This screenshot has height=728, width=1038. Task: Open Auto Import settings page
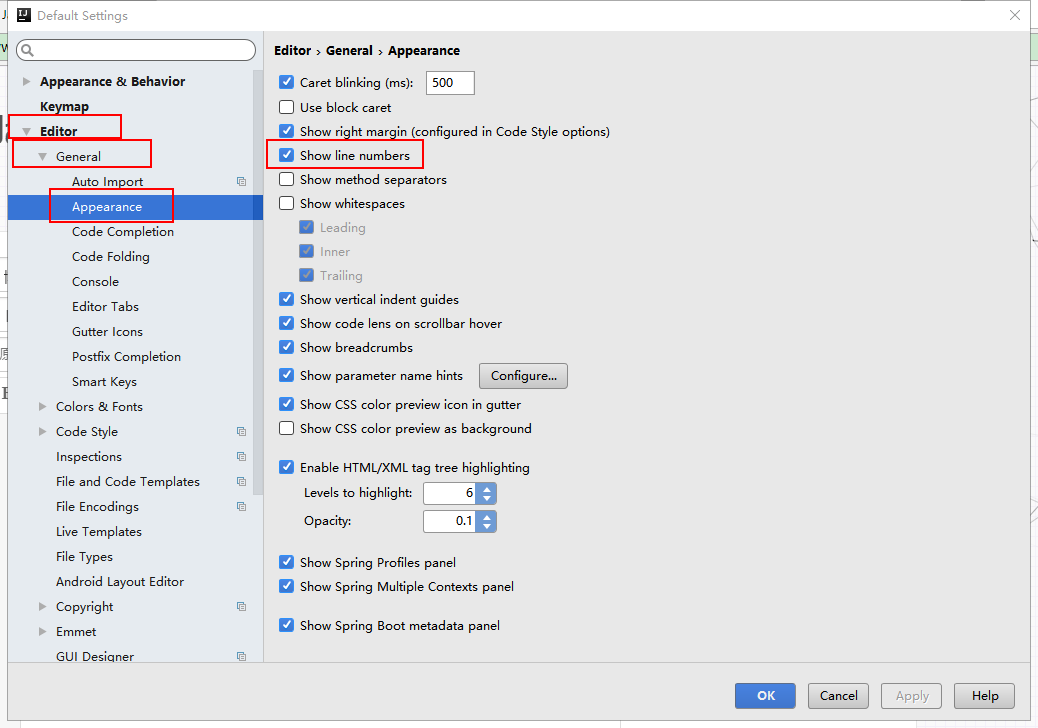[x=107, y=181]
